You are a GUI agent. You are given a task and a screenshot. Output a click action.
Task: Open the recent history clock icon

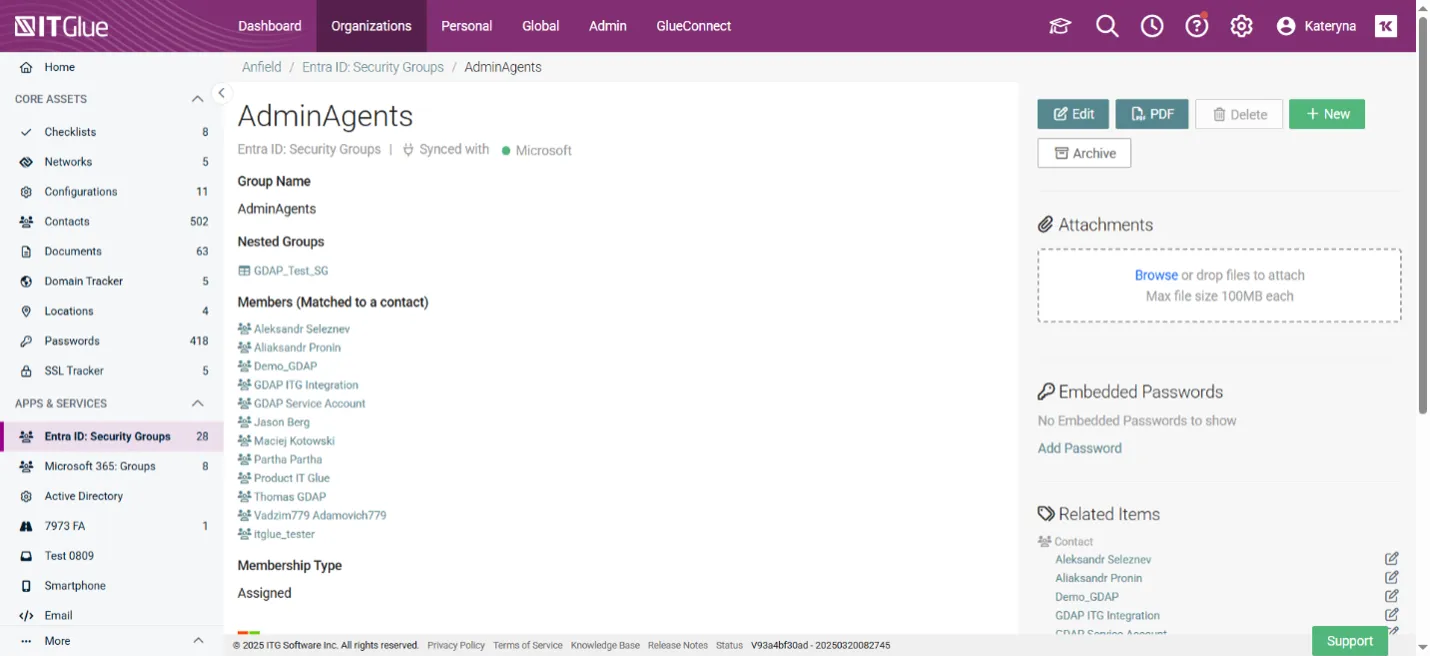[x=1152, y=26]
